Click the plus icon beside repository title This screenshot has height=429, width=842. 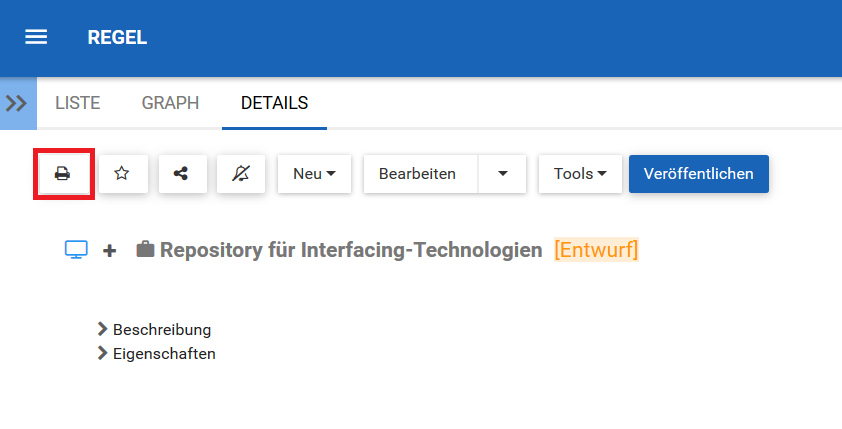point(109,250)
